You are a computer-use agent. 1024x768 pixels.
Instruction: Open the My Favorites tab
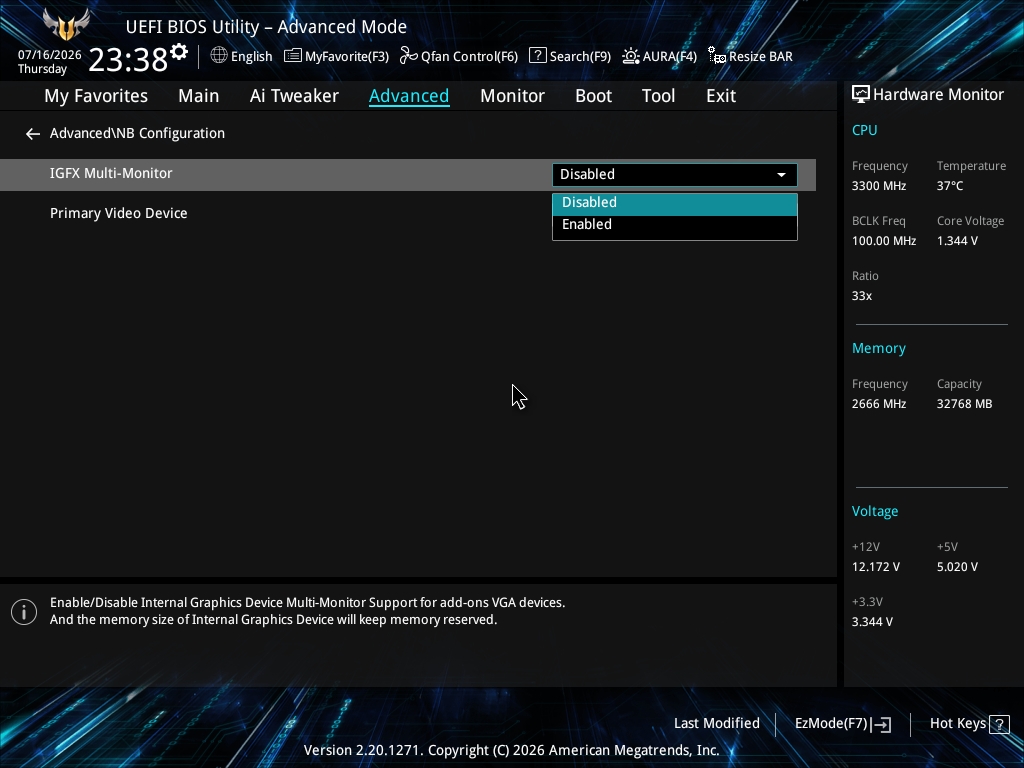(96, 96)
